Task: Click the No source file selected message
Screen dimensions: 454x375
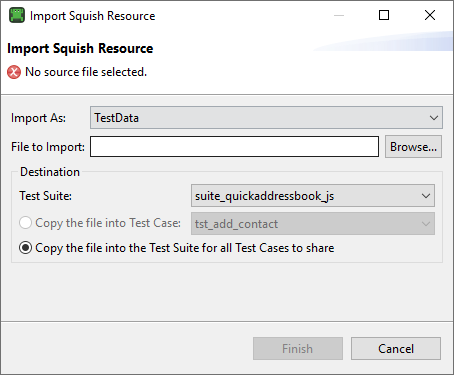Action: [86, 72]
